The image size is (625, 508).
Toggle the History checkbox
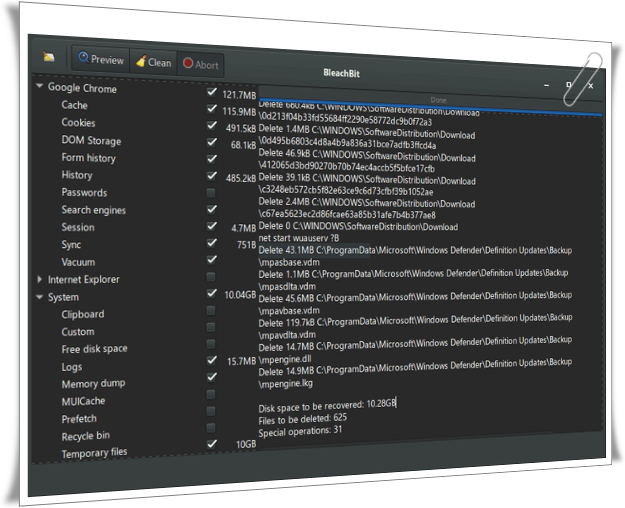click(211, 175)
